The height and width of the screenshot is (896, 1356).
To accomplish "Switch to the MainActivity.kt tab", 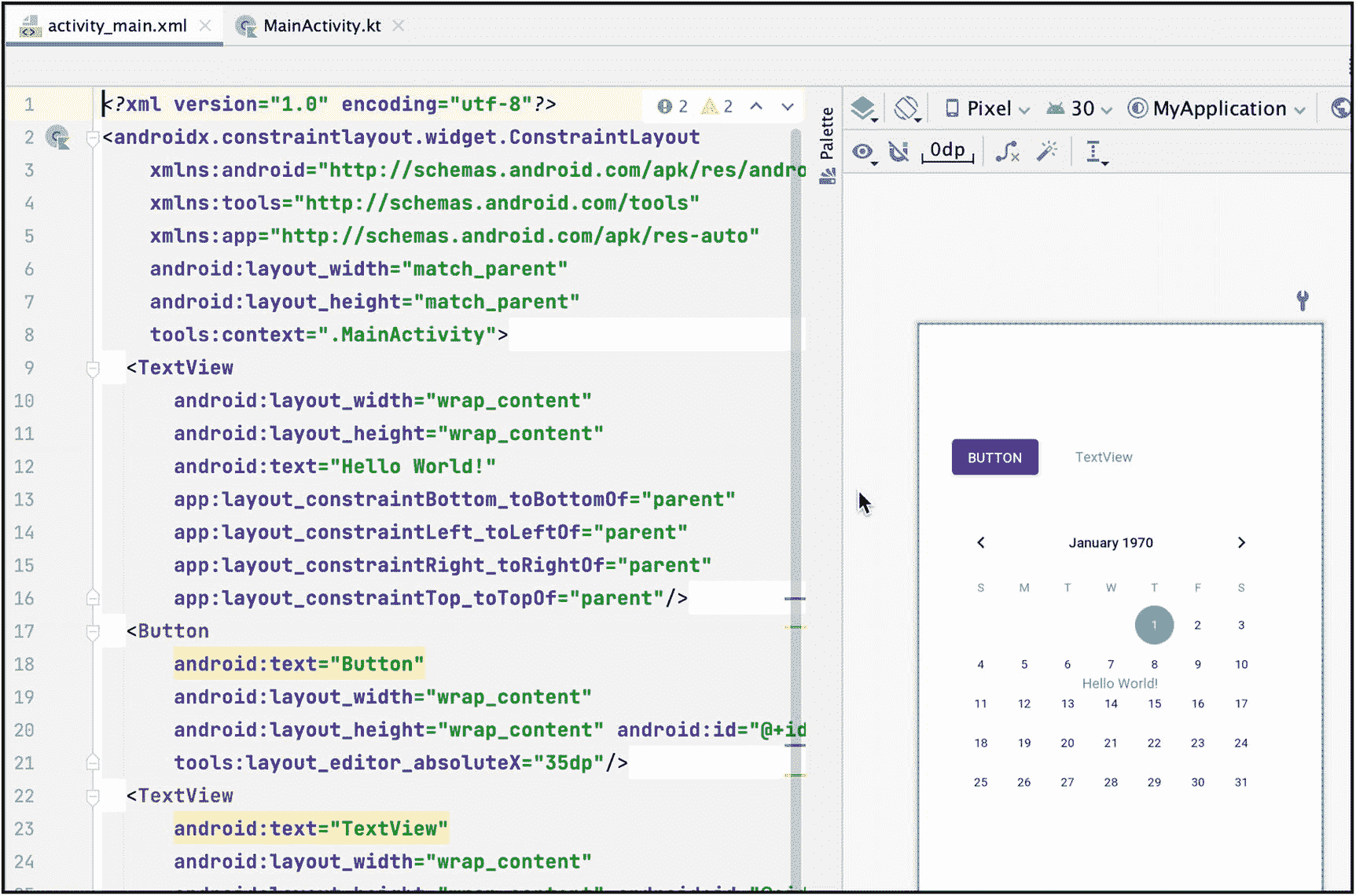I will (x=321, y=26).
